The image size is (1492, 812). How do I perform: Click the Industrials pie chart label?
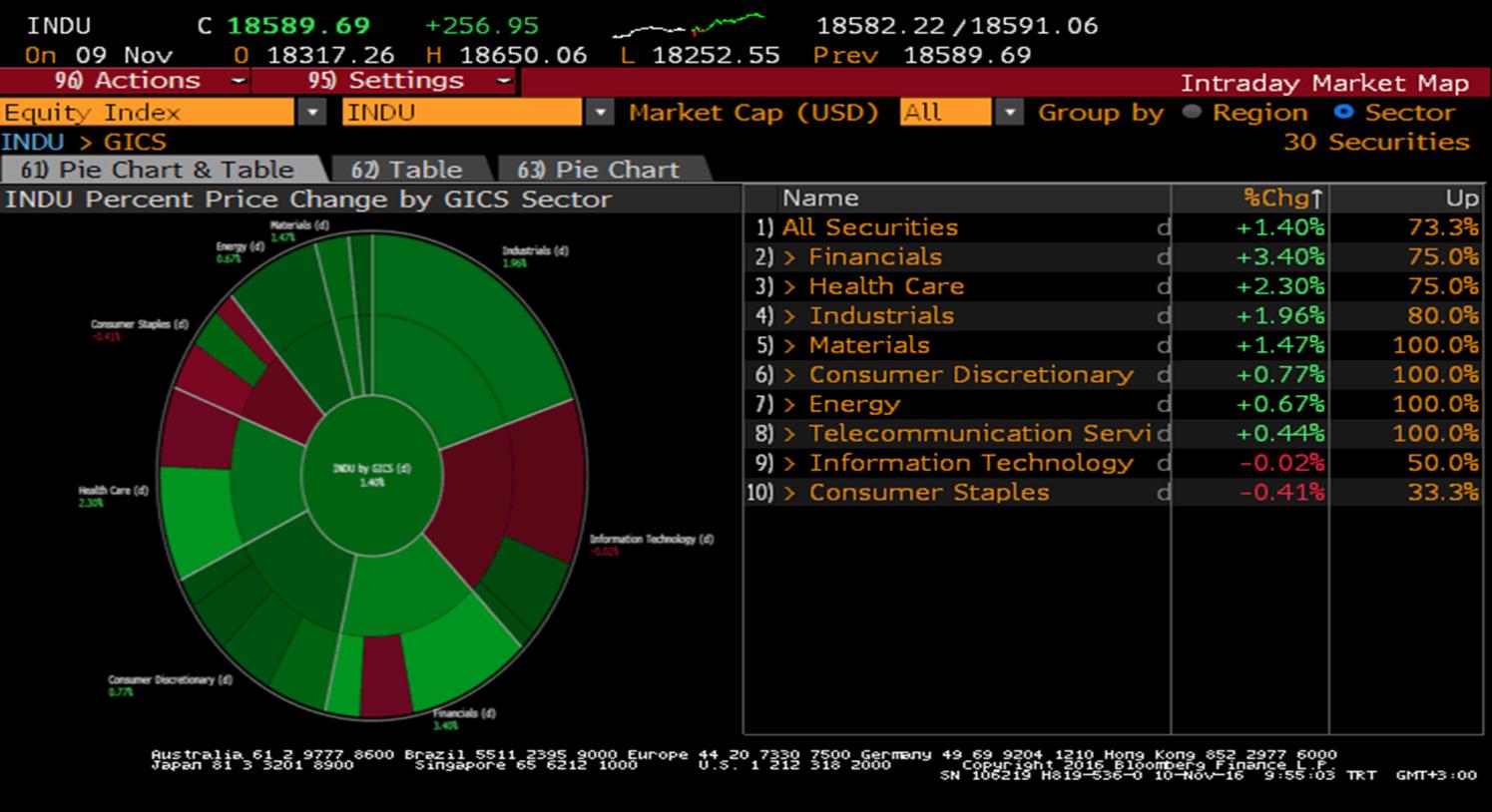pos(535,256)
